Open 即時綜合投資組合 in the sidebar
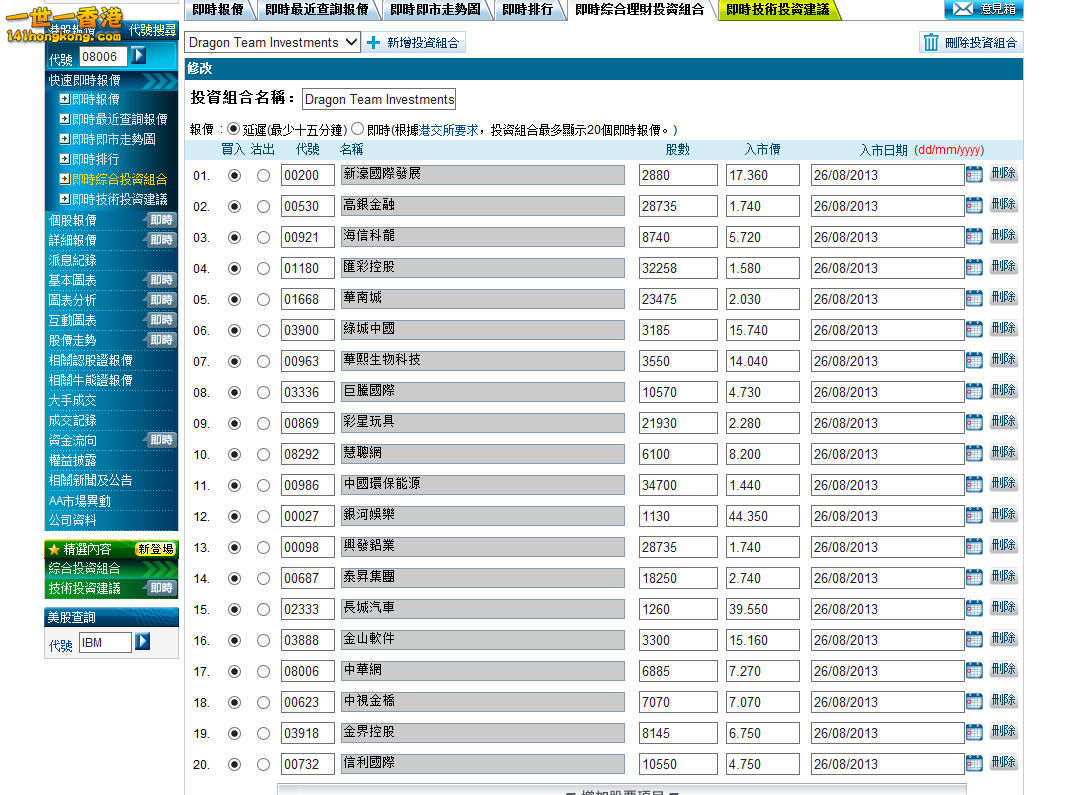 [x=119, y=179]
